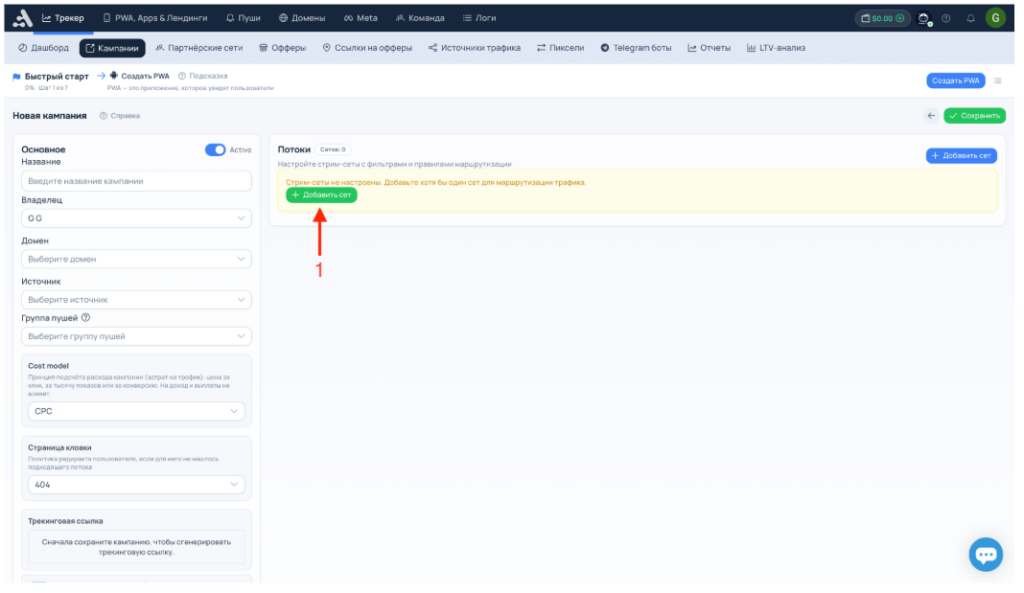Open Источники трафика tab
This screenshot has width=1024, height=593.
pos(474,48)
